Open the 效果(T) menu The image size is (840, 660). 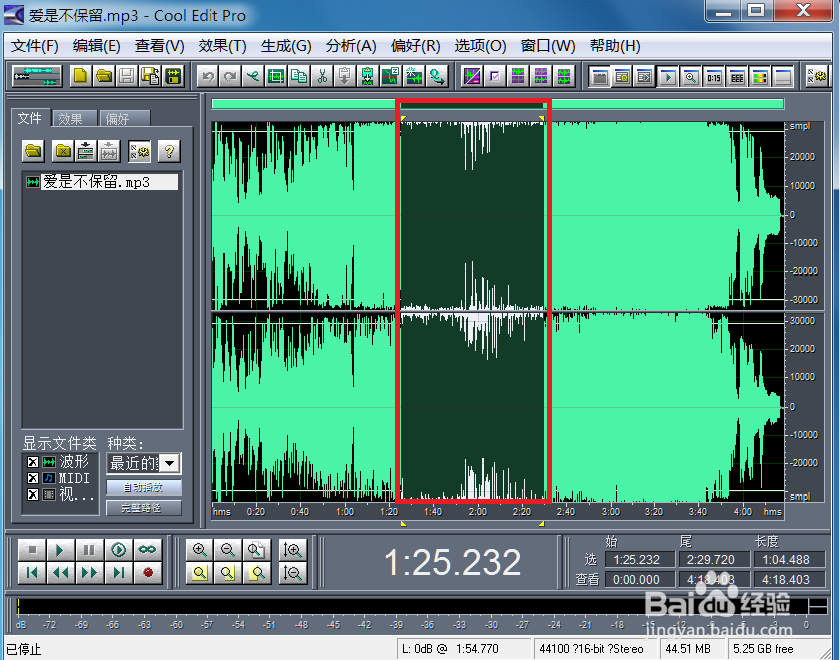point(222,46)
